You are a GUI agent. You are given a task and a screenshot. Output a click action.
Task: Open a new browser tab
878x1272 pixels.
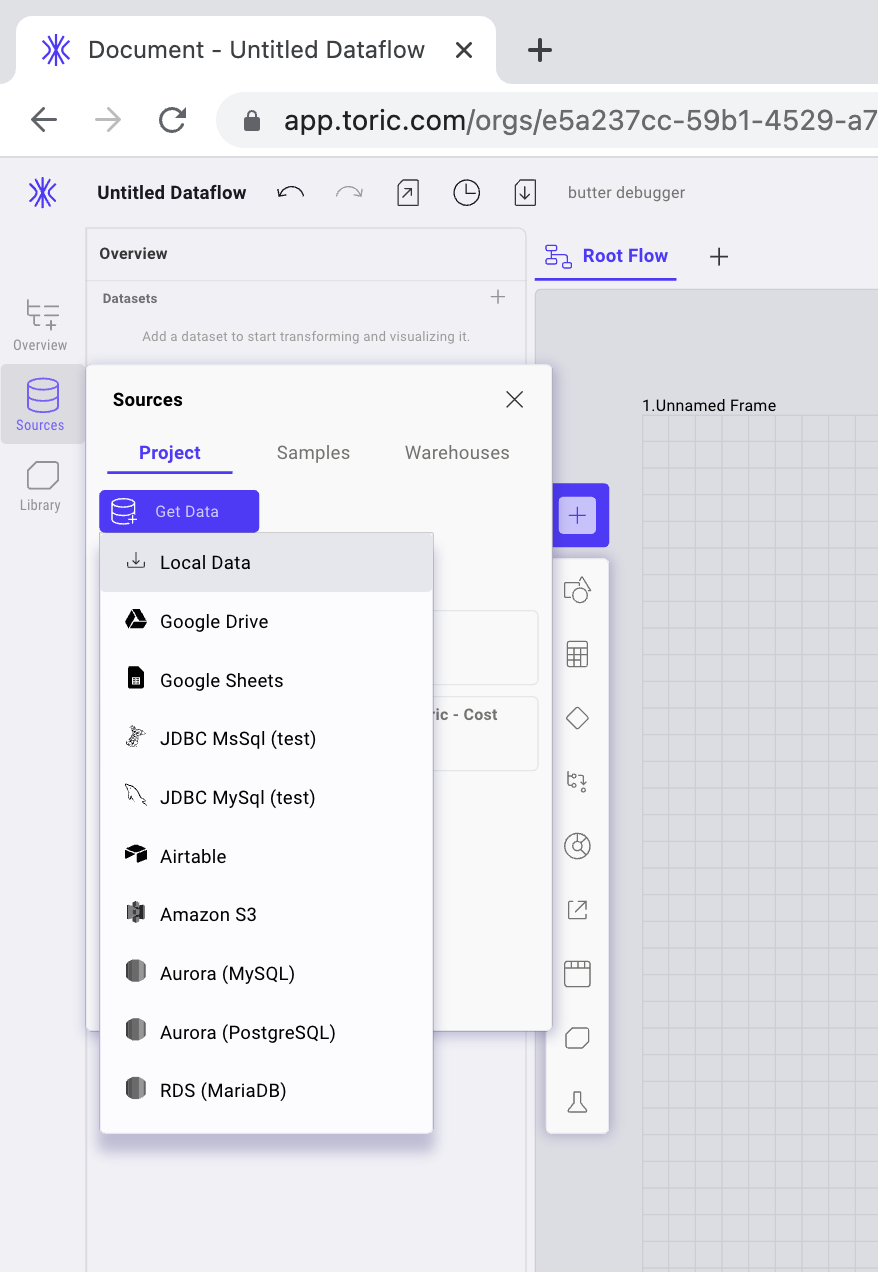[539, 50]
